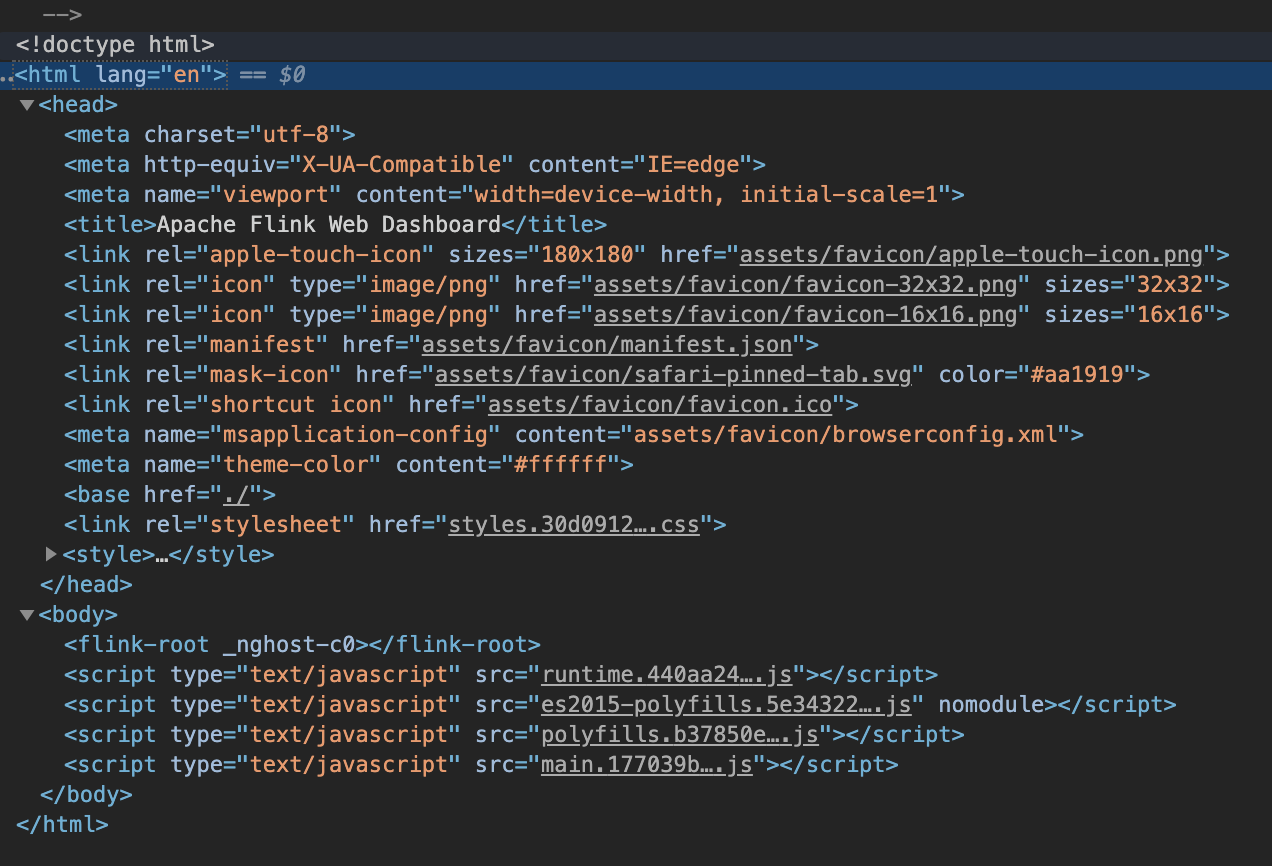Image resolution: width=1272 pixels, height=866 pixels.
Task: Open the apple-touch-icon.png href link
Action: pyautogui.click(x=970, y=254)
